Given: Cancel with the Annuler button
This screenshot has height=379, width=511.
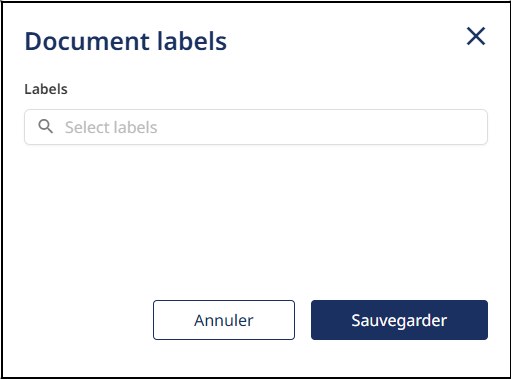Looking at the screenshot, I should click(224, 320).
